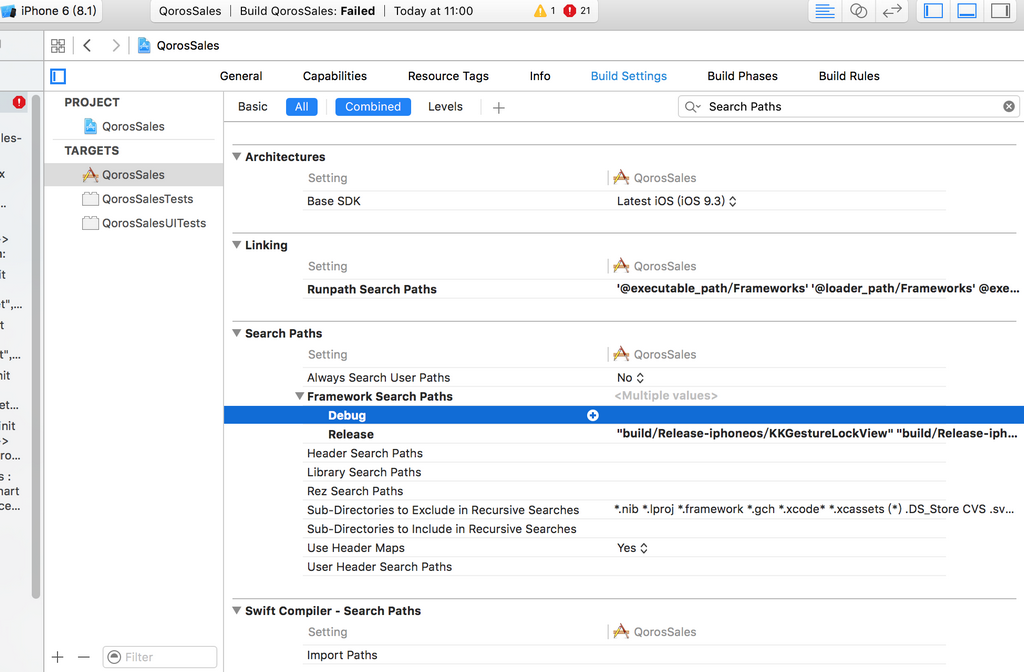Select the Rez Search Paths row
This screenshot has height=672, width=1024.
624,491
